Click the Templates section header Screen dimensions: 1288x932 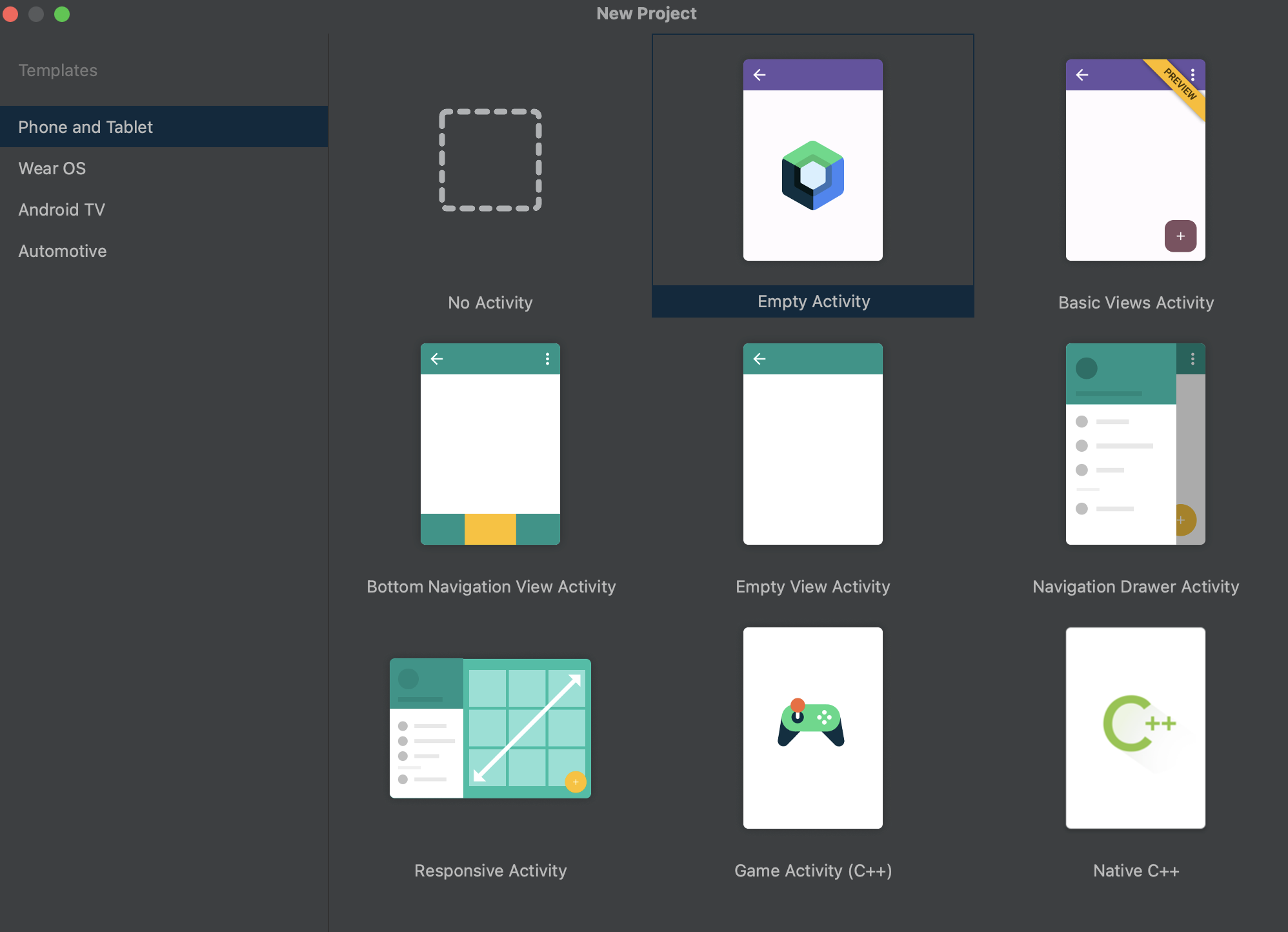click(58, 69)
